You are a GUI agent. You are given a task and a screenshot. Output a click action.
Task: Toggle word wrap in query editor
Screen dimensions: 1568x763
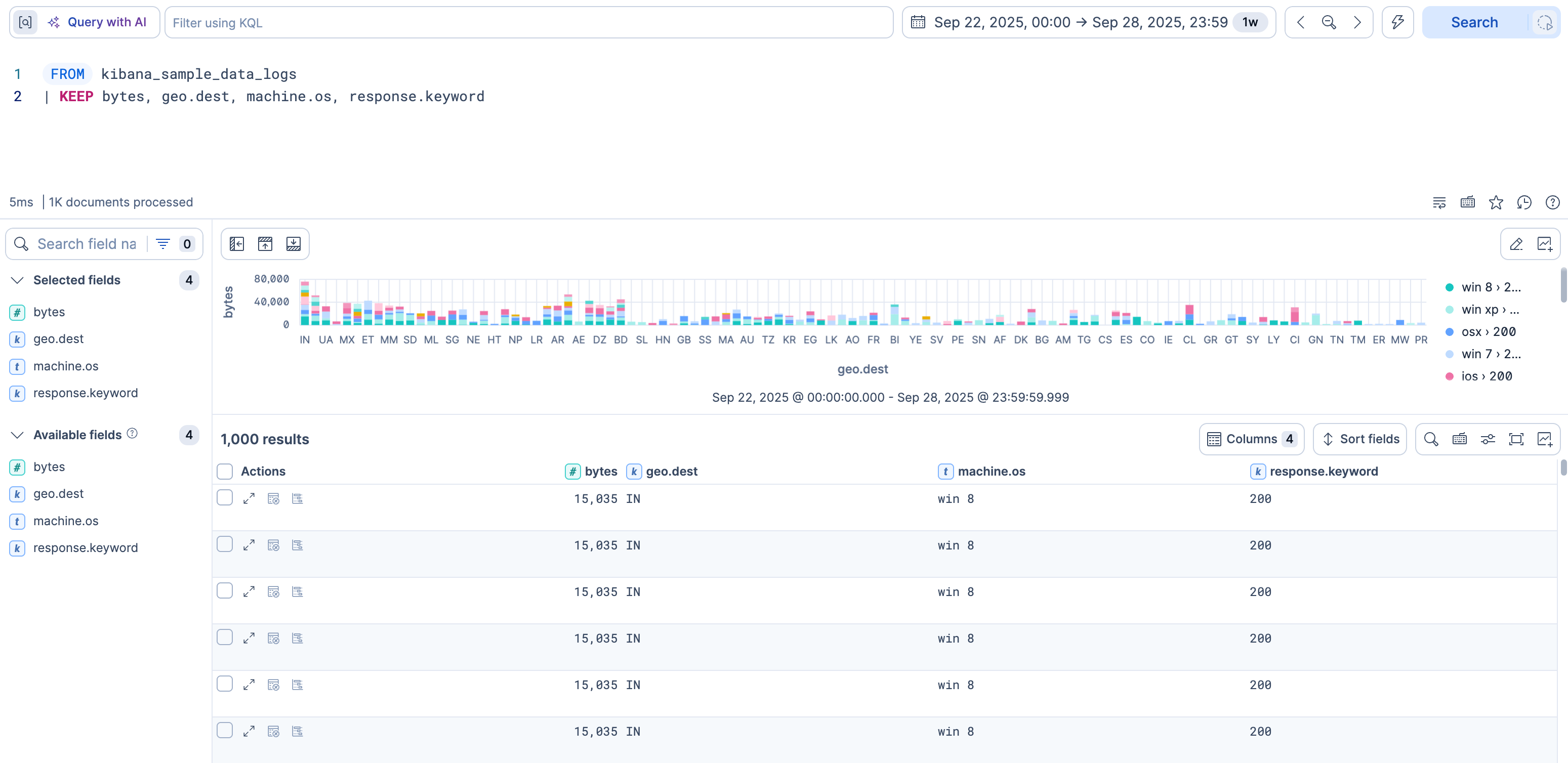point(1439,202)
